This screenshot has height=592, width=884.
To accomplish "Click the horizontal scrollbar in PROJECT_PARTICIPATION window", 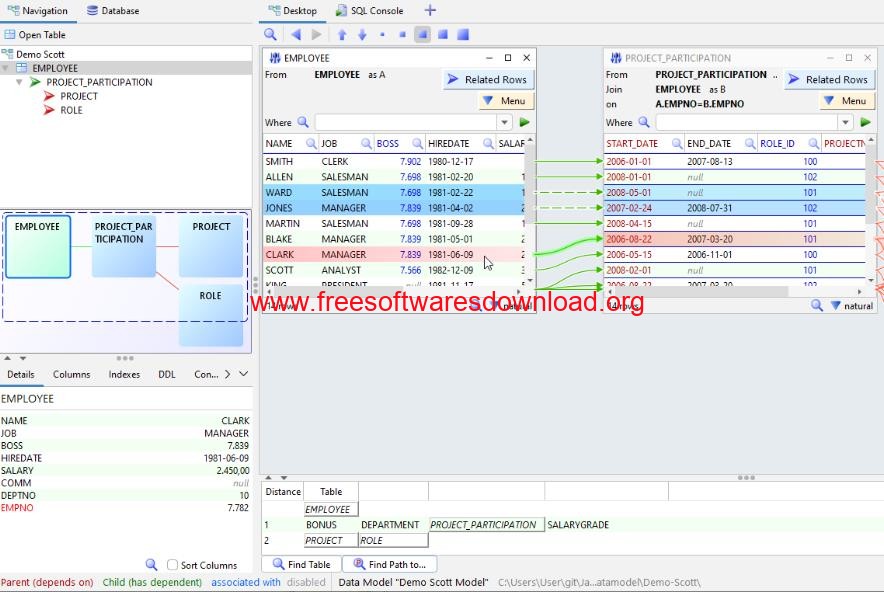I will (701, 291).
